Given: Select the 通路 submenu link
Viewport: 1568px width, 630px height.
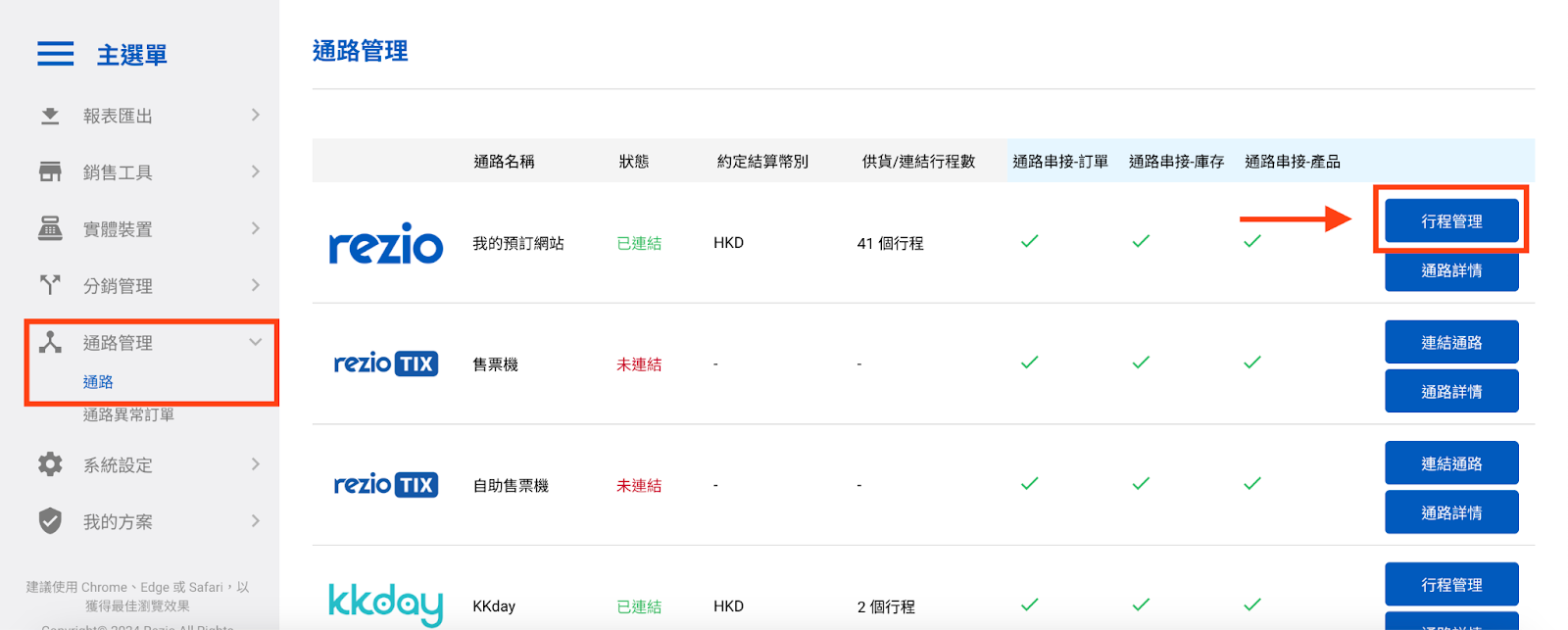Looking at the screenshot, I should [x=98, y=382].
